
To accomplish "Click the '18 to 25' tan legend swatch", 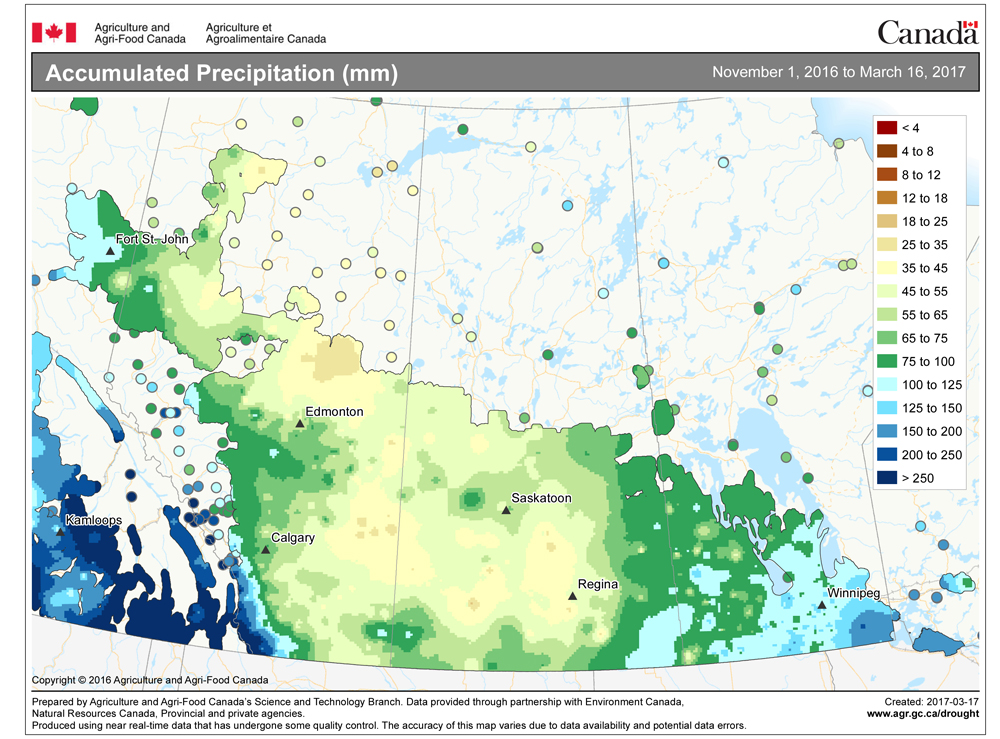I will (x=885, y=222).
